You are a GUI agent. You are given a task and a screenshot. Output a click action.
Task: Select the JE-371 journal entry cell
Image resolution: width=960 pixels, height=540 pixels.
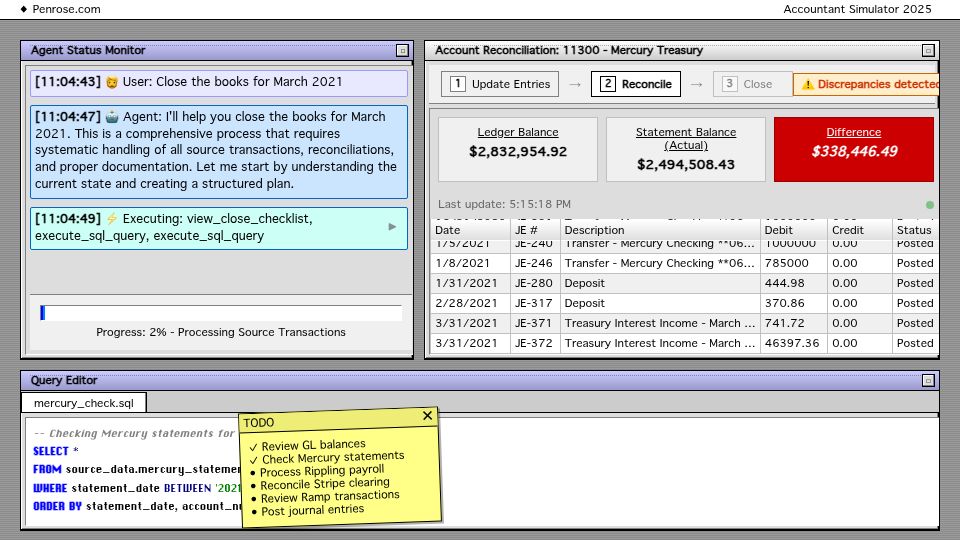point(535,323)
